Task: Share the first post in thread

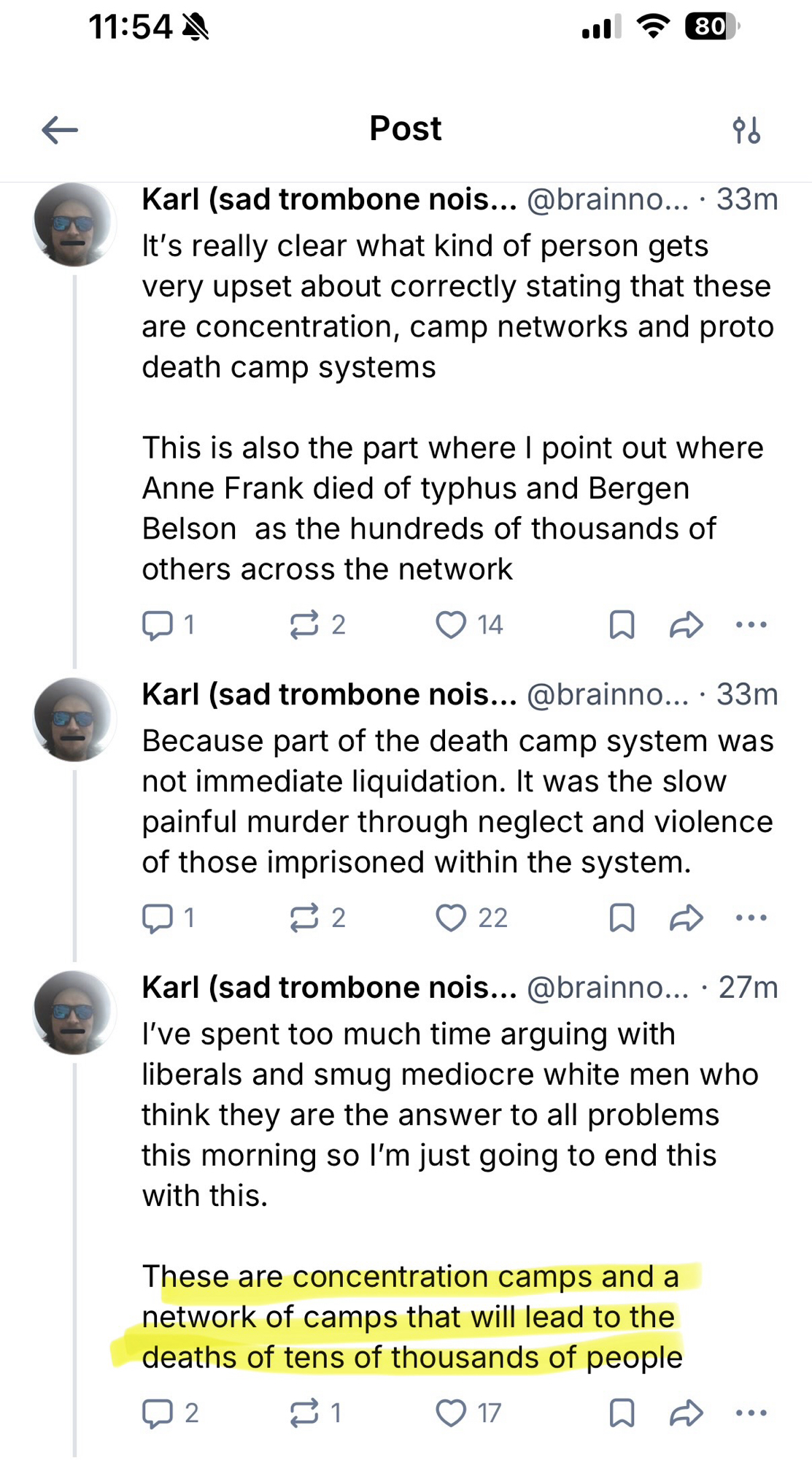Action: click(x=686, y=625)
